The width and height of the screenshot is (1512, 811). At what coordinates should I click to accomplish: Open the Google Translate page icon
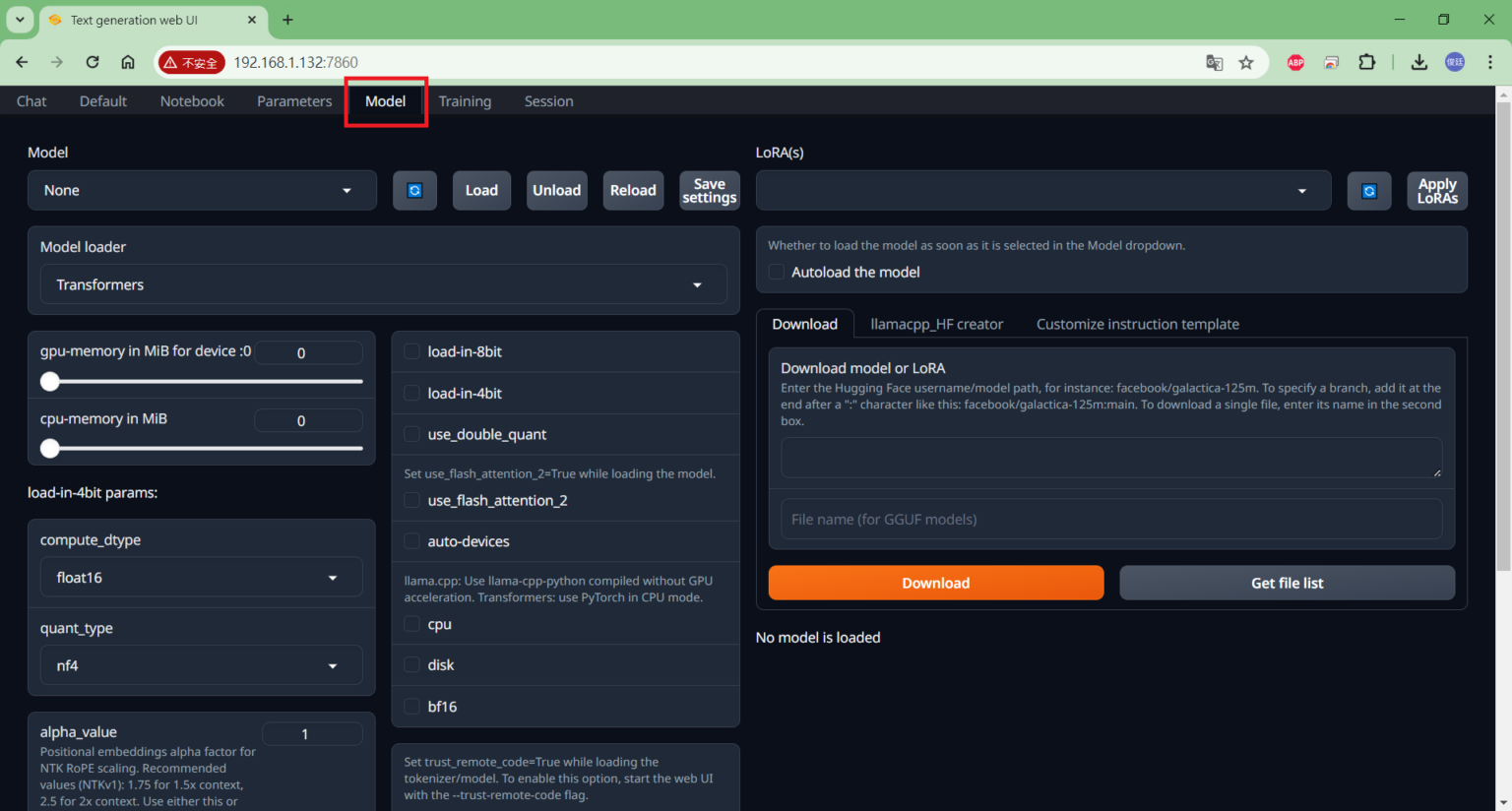coord(1215,61)
